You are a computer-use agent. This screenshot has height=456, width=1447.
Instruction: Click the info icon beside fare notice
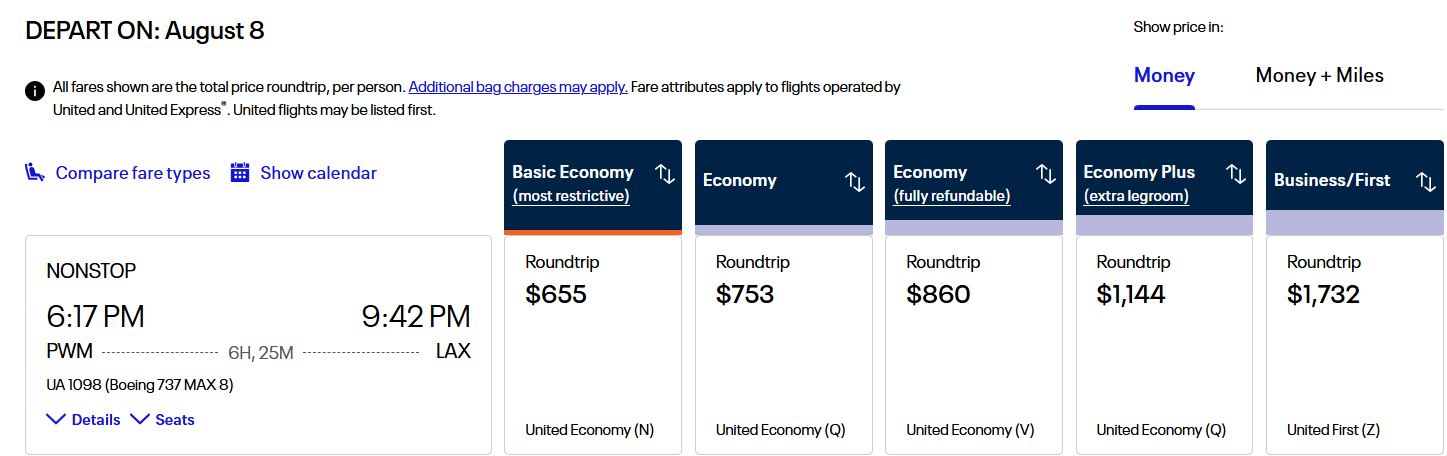coord(35,90)
